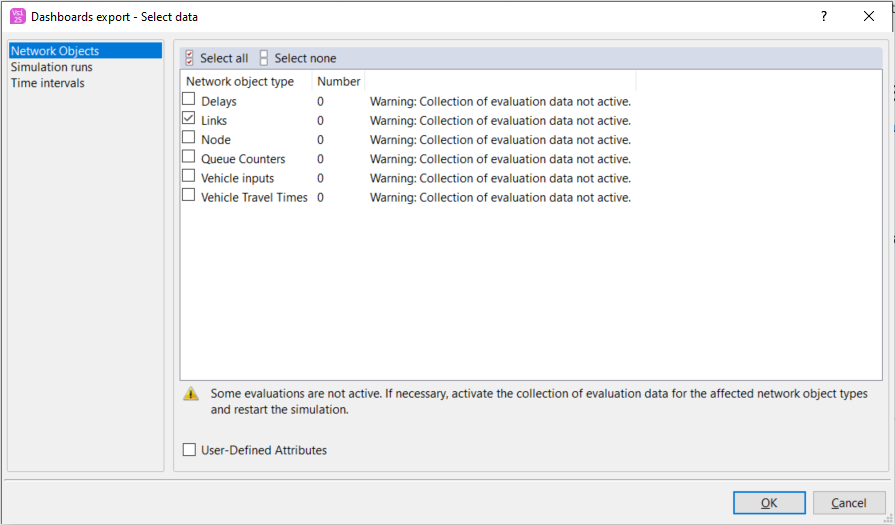Click the yellow warning triangle icon

191,394
